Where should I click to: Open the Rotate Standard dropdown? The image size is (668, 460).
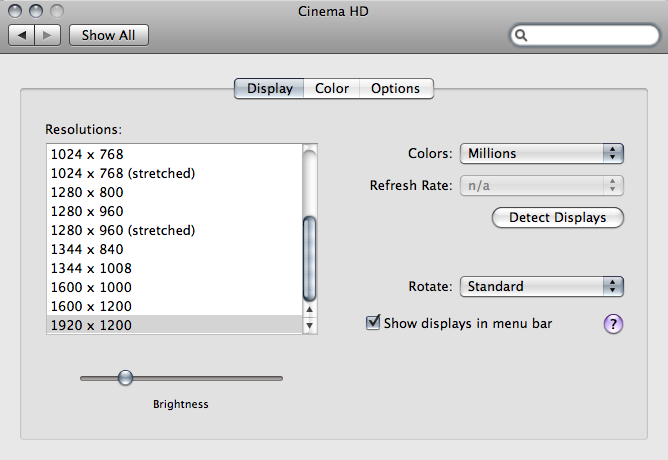pos(541,286)
